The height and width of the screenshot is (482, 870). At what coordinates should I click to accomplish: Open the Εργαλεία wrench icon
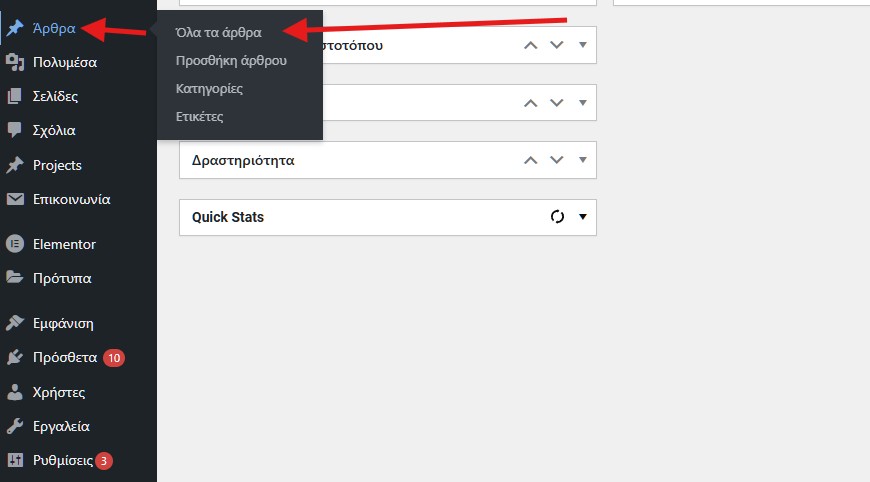pyautogui.click(x=15, y=426)
